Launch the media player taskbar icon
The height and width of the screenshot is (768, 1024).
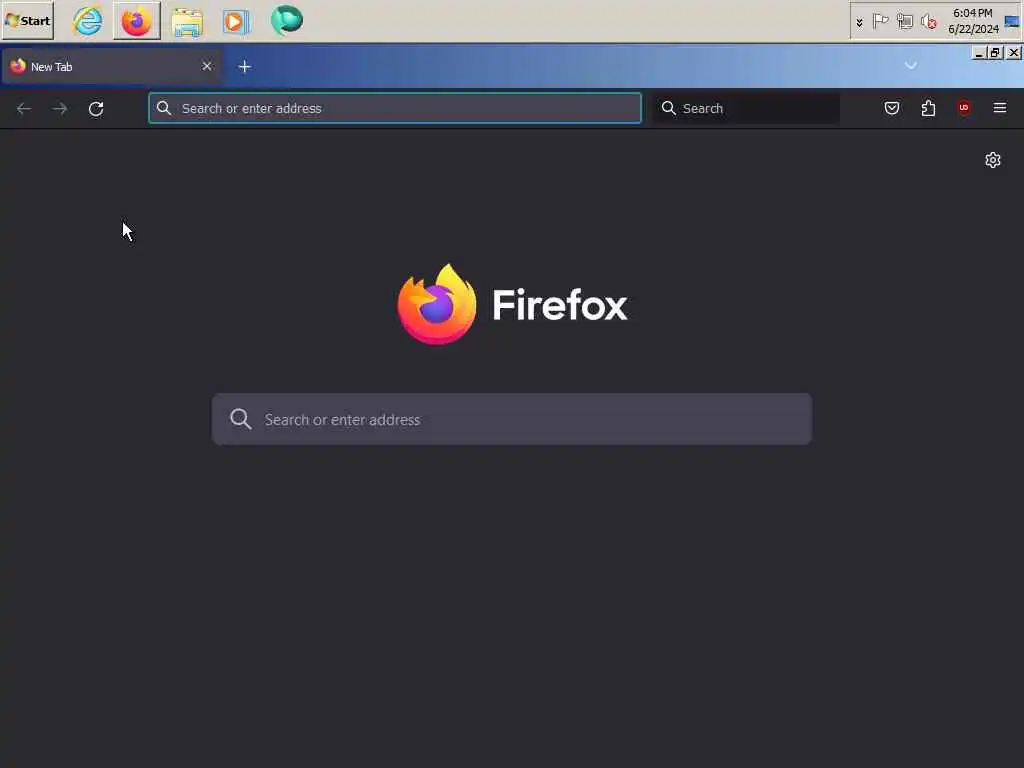click(236, 22)
